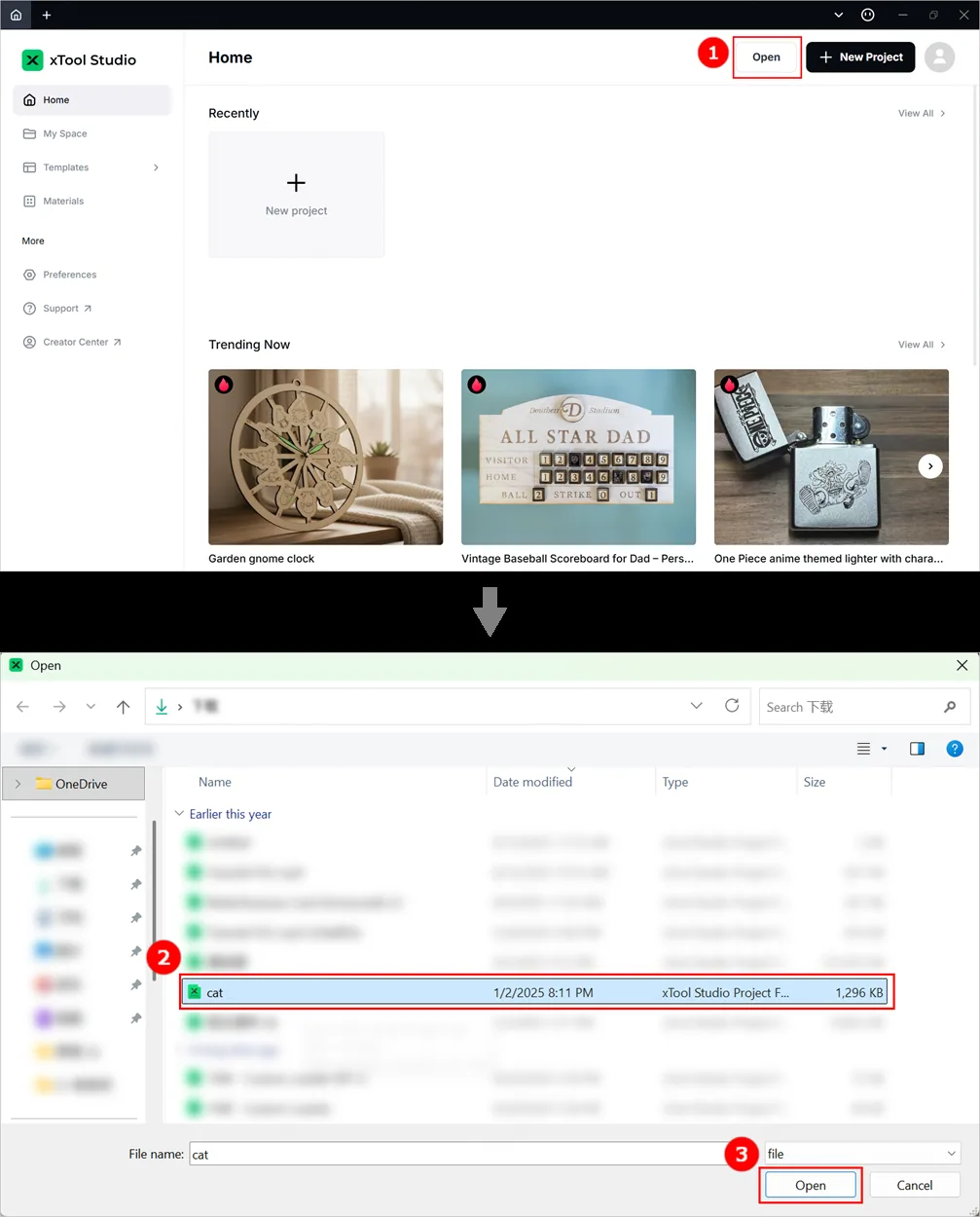
Task: Click View All next to Recently
Action: point(922,114)
